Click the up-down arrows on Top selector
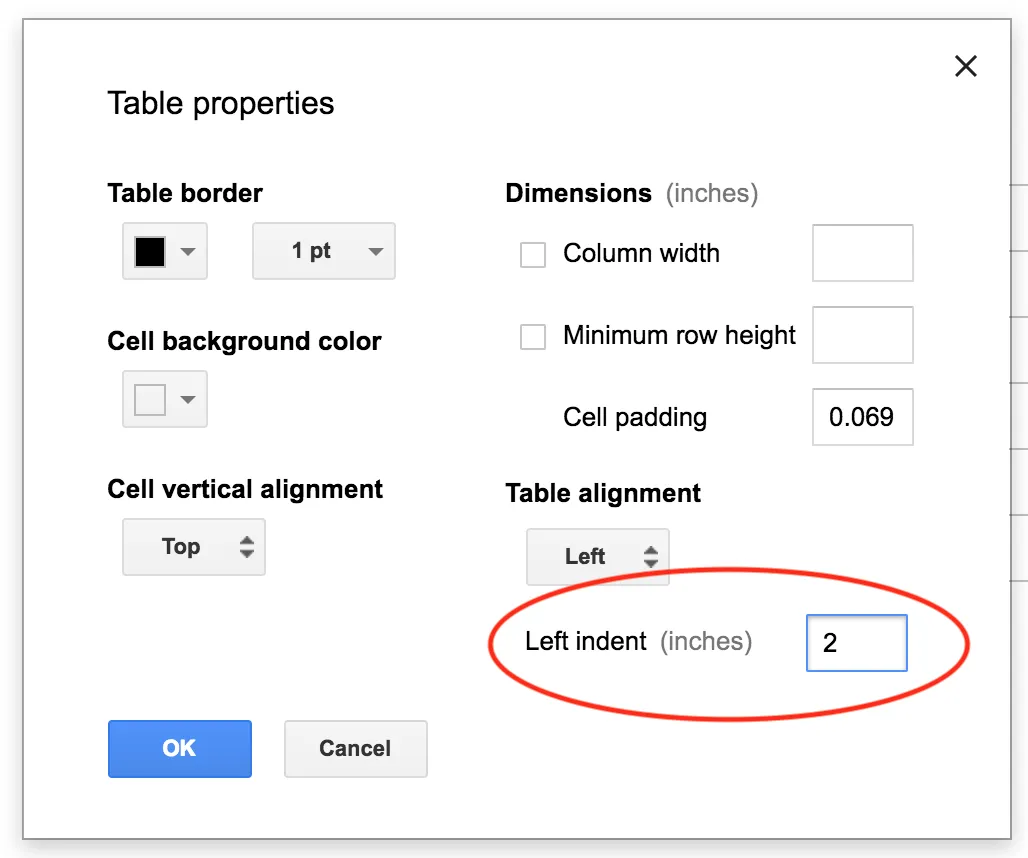The width and height of the screenshot is (1028, 858). point(246,547)
